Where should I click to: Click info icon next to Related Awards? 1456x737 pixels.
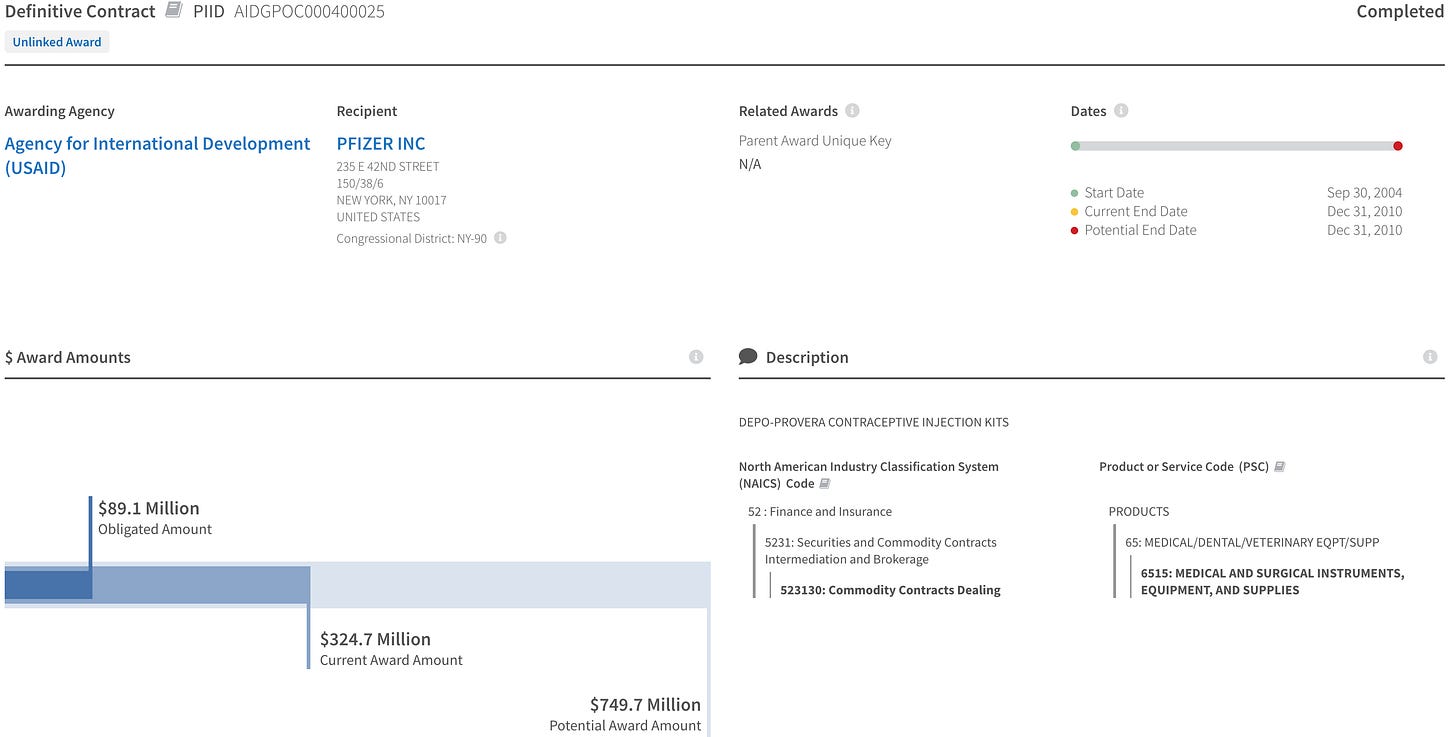(852, 111)
